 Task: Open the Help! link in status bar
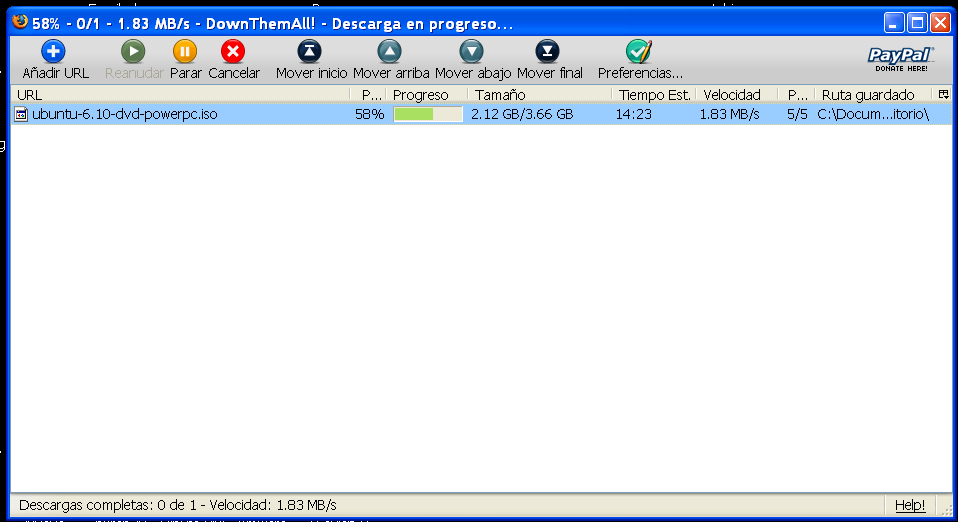coord(910,505)
